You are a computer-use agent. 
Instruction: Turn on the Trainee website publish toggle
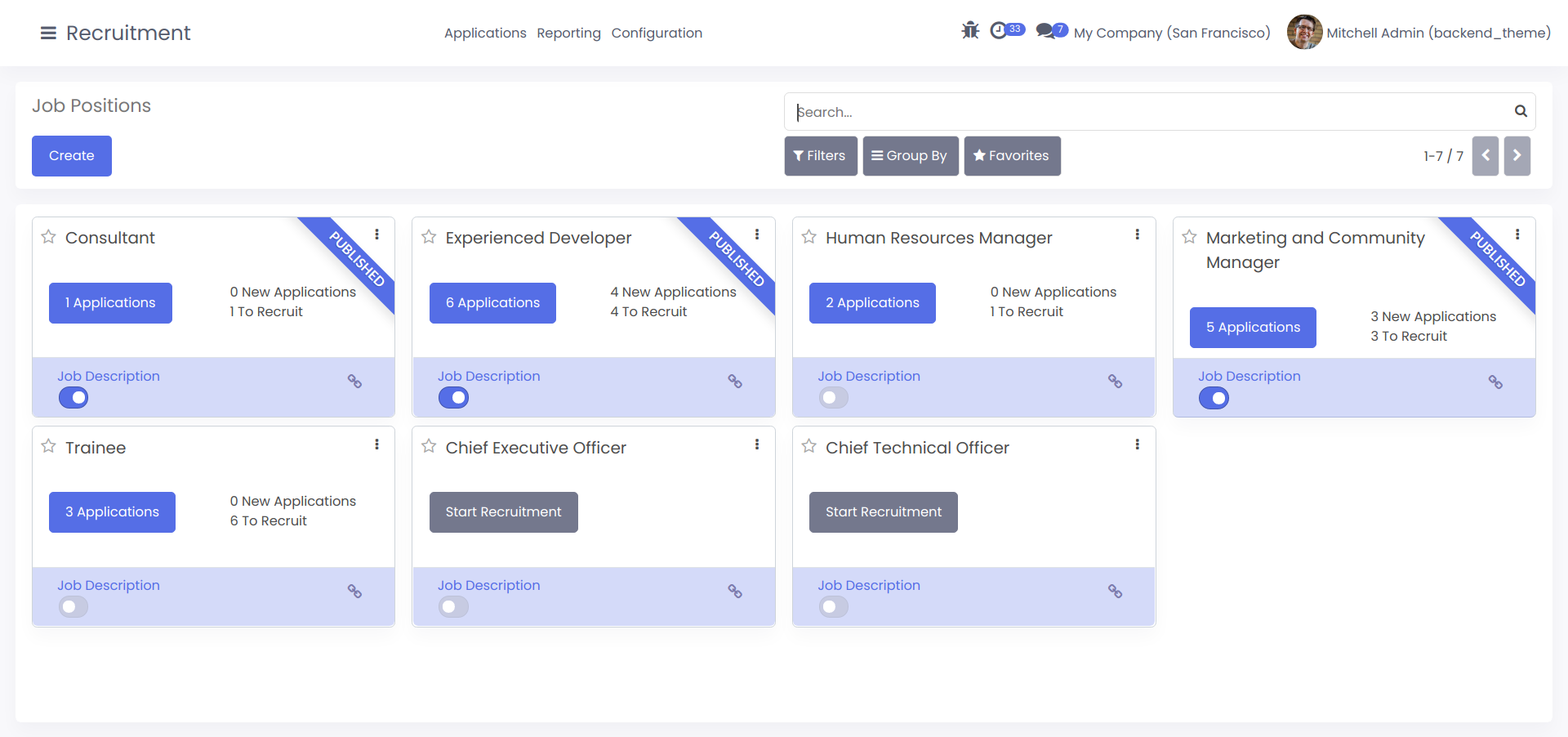(x=73, y=607)
